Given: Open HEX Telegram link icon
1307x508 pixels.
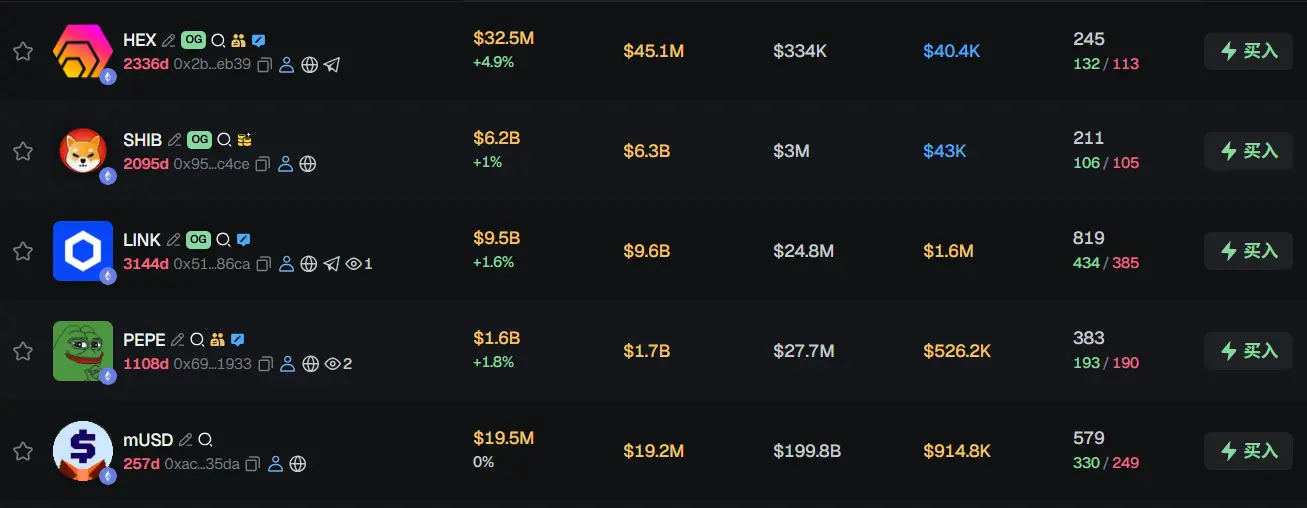Looking at the screenshot, I should (x=332, y=64).
